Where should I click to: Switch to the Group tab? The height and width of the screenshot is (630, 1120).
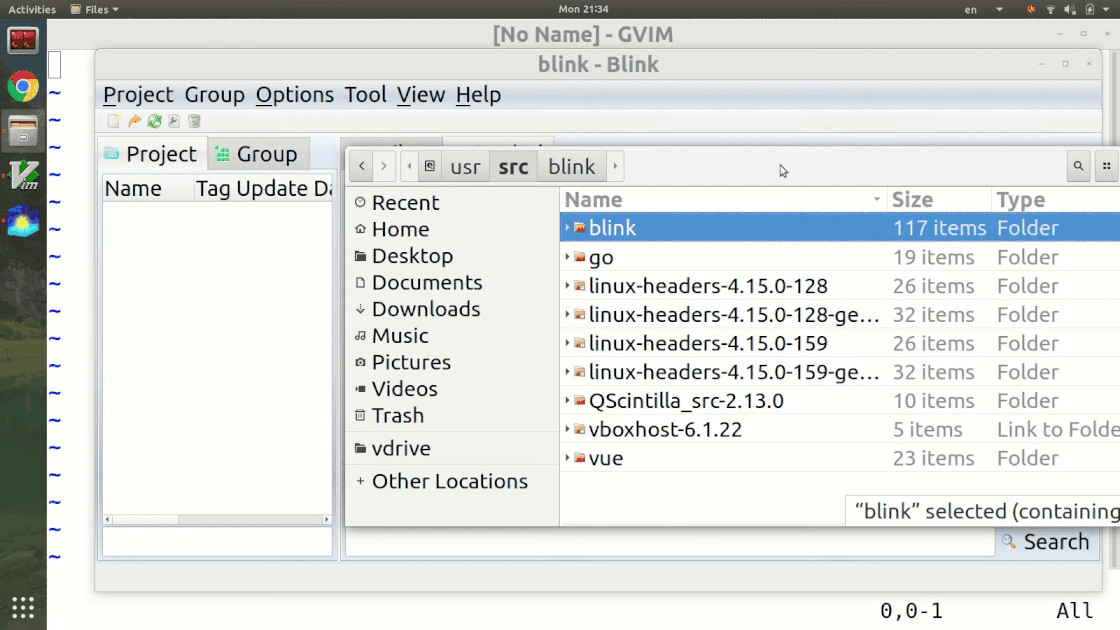258,154
